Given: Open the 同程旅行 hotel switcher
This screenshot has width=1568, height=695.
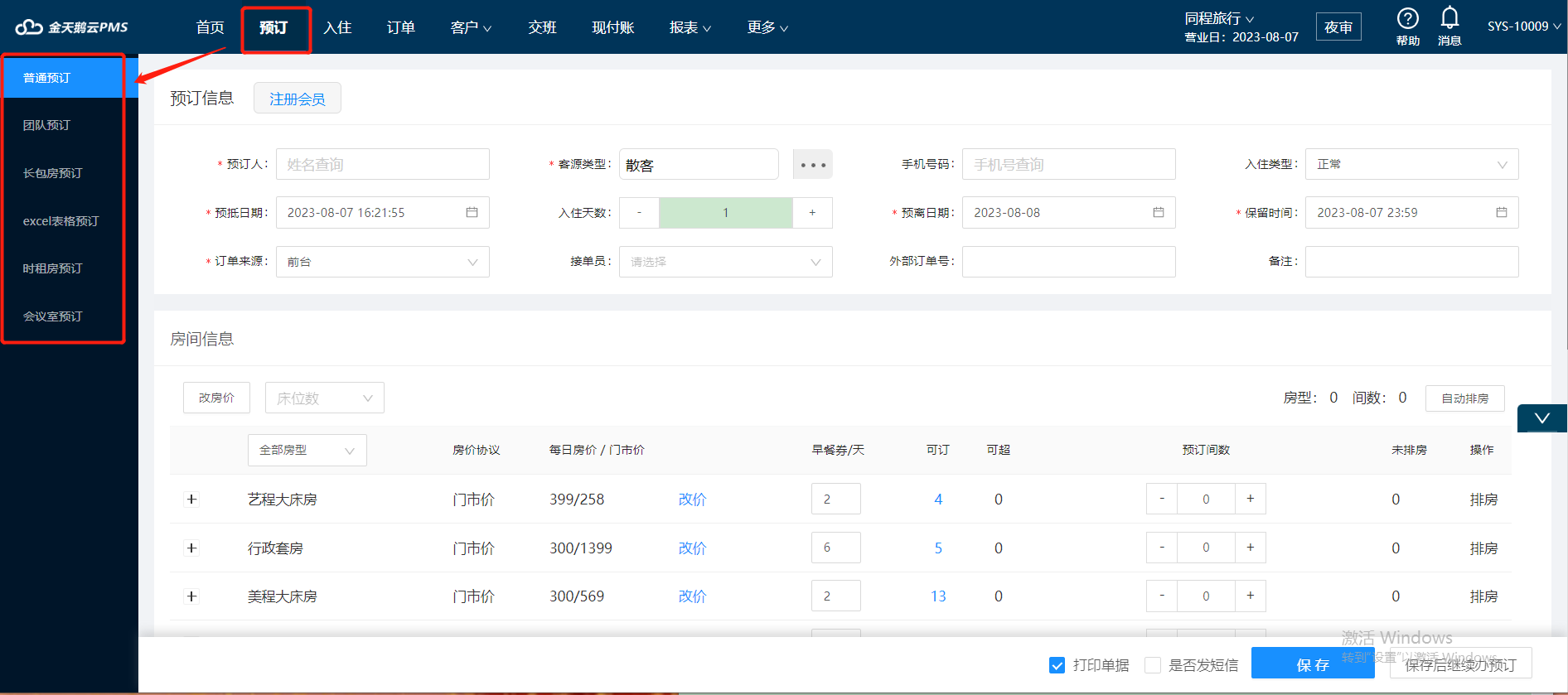Looking at the screenshot, I should [x=1219, y=18].
